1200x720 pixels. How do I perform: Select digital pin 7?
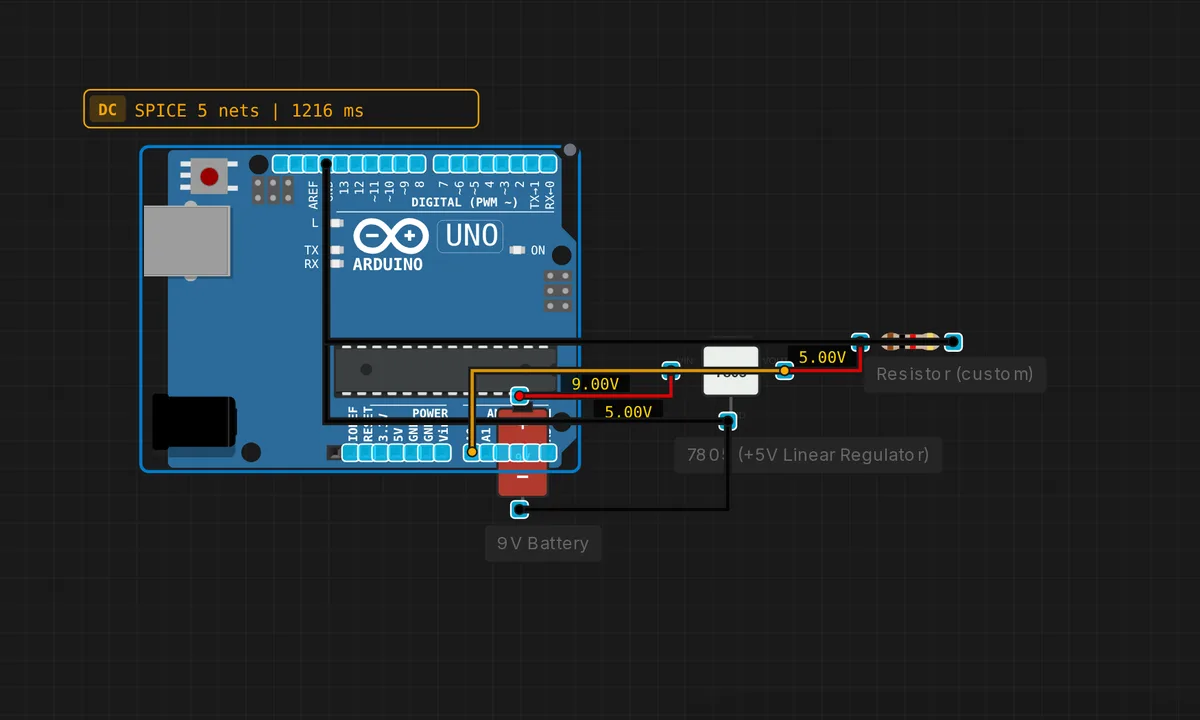point(441,164)
